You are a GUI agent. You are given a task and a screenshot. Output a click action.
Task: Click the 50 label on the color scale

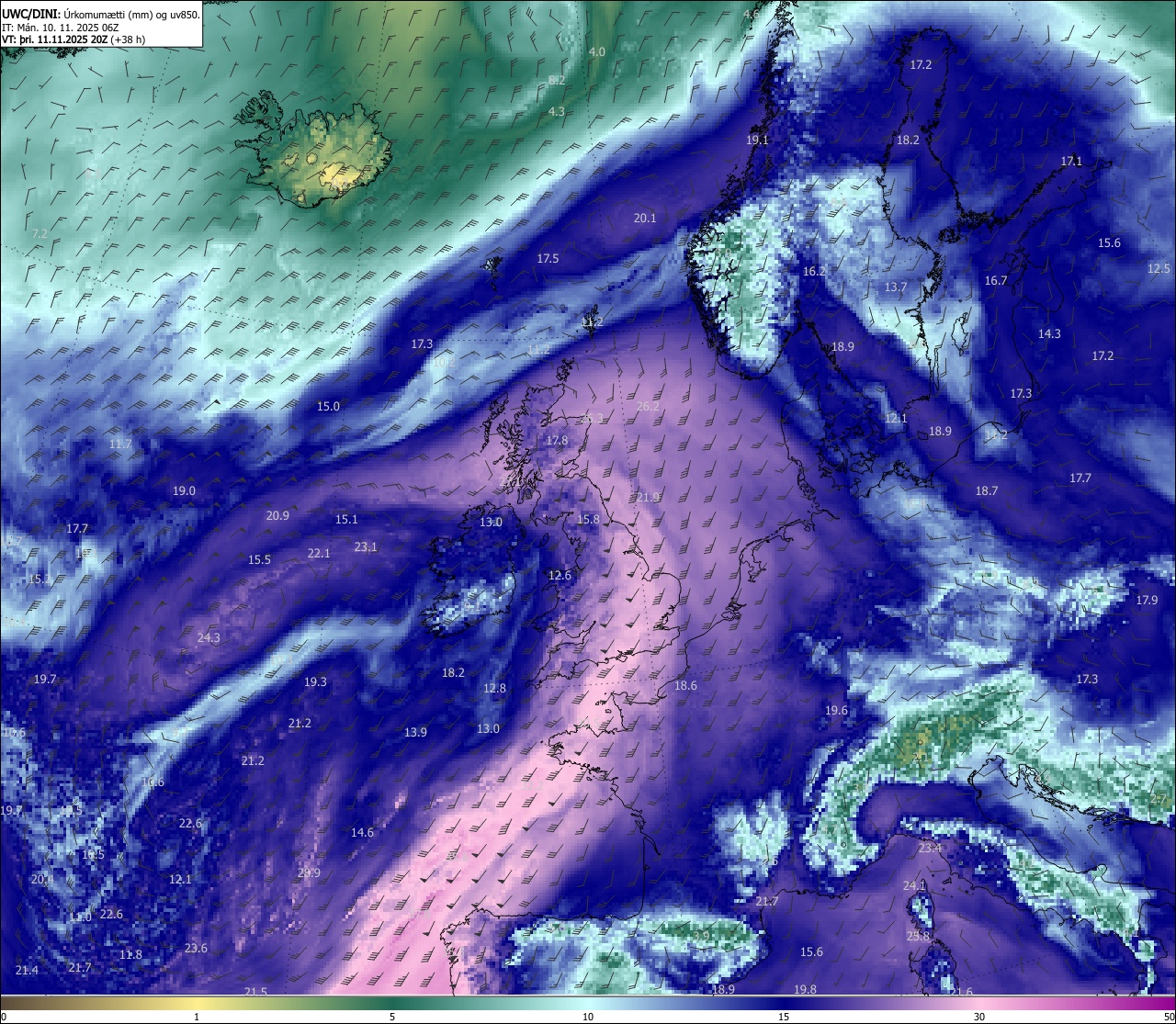(1168, 1017)
